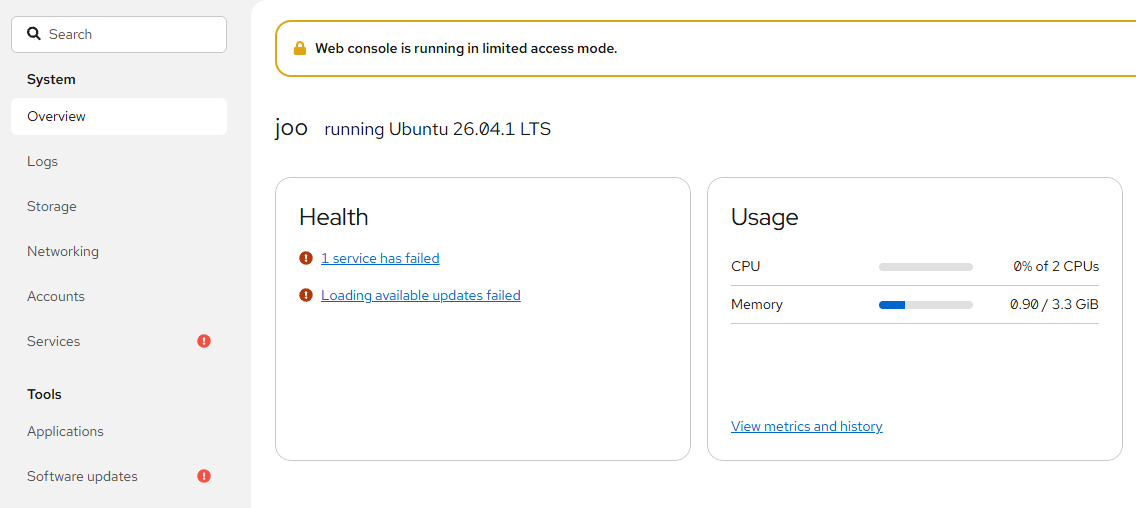
Task: Select Services in the sidebar
Action: coord(119,341)
